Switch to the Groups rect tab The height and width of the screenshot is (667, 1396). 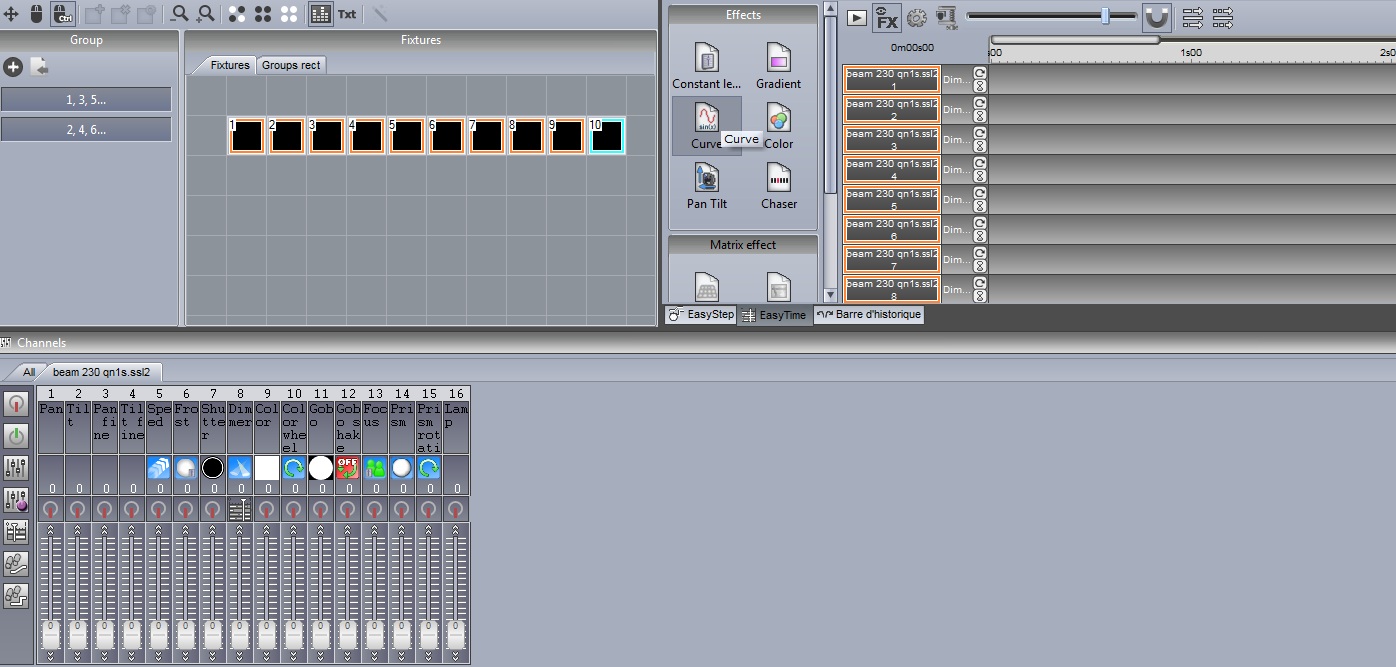click(291, 65)
